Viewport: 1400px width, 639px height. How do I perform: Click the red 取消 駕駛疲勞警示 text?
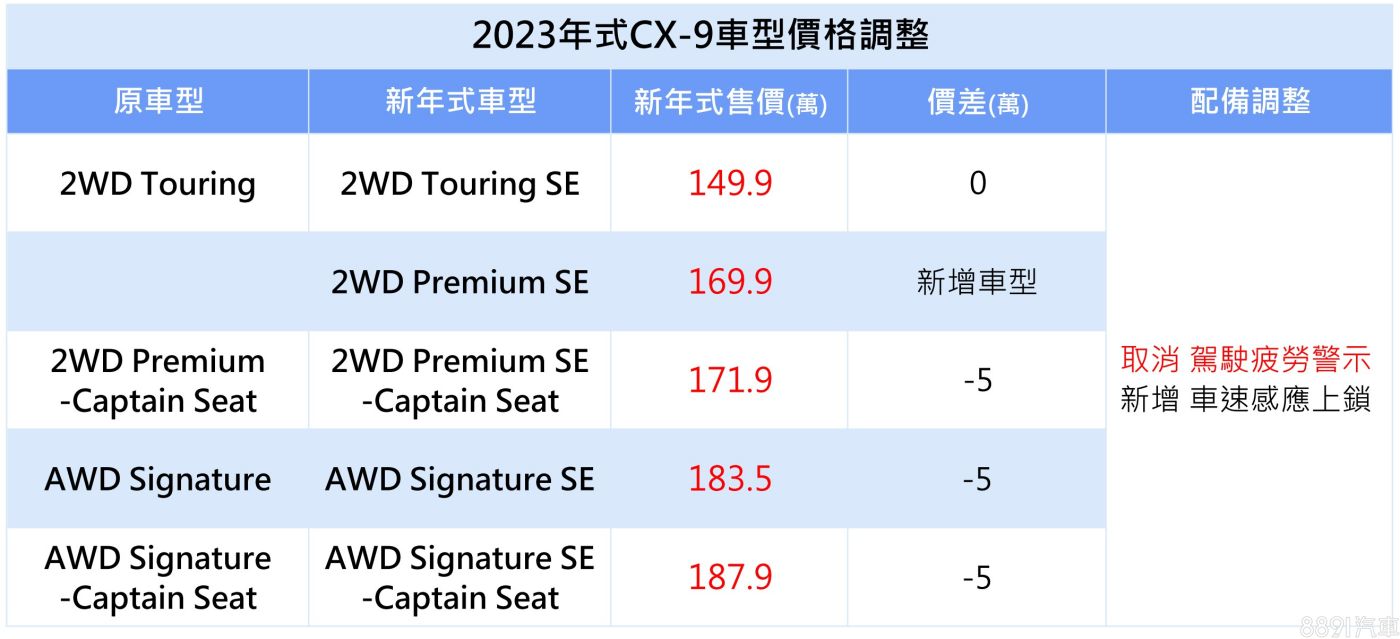(1245, 360)
